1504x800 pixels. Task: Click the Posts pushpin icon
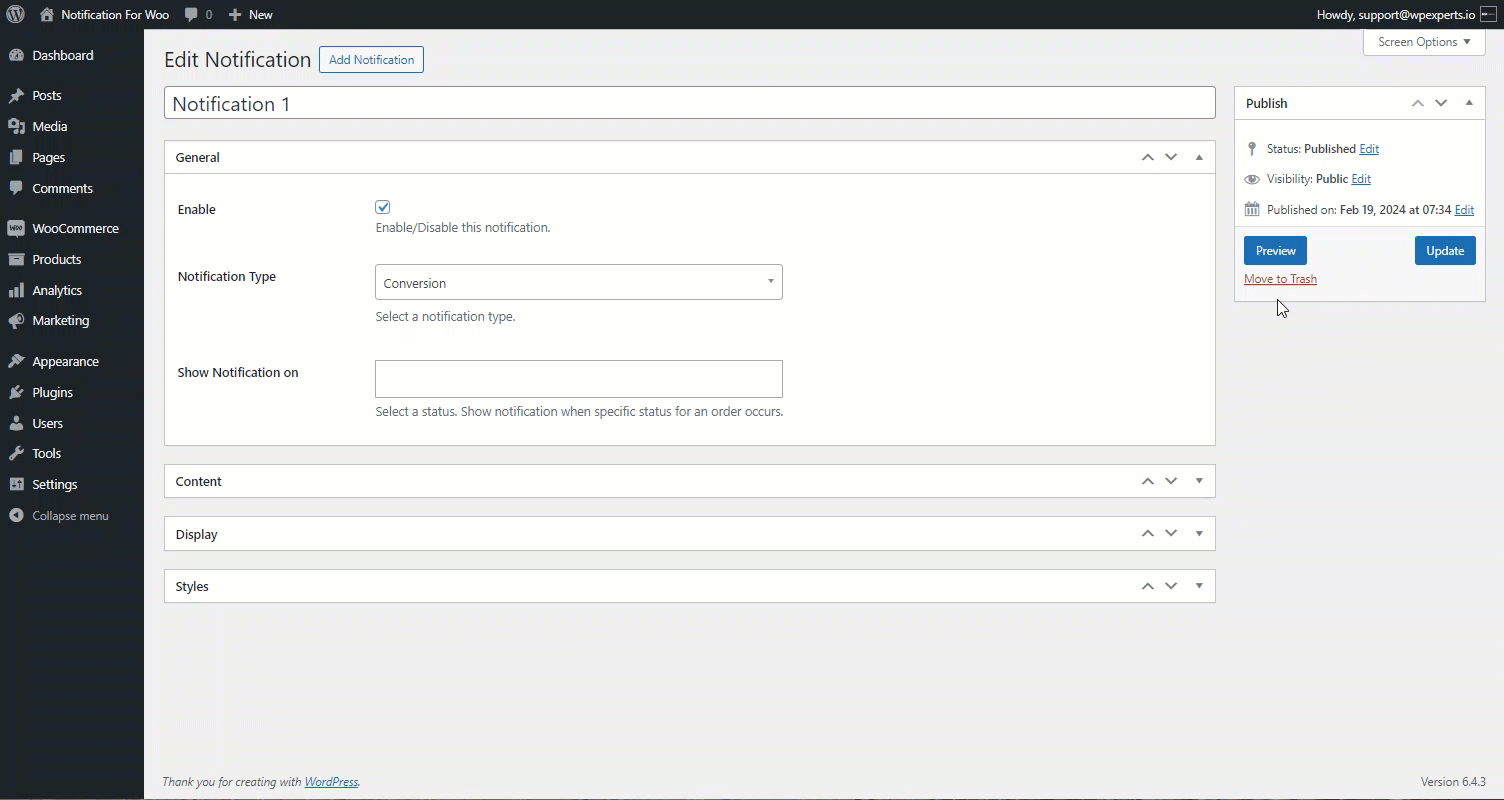pyautogui.click(x=16, y=96)
